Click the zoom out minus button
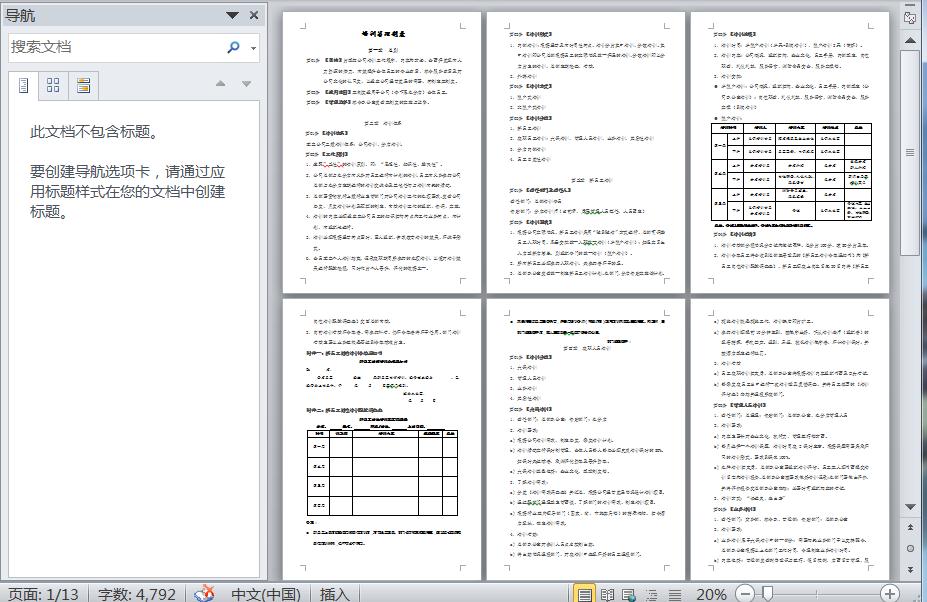The height and width of the screenshot is (602, 927). tap(746, 594)
